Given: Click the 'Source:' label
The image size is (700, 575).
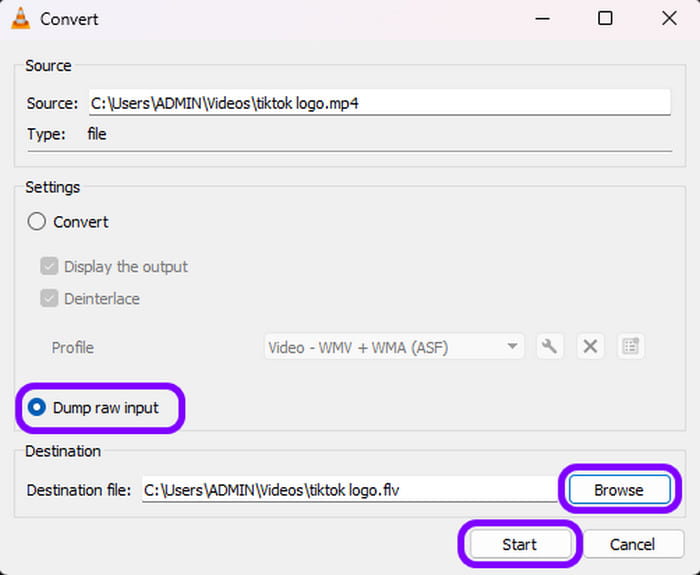Looking at the screenshot, I should (x=52, y=104).
